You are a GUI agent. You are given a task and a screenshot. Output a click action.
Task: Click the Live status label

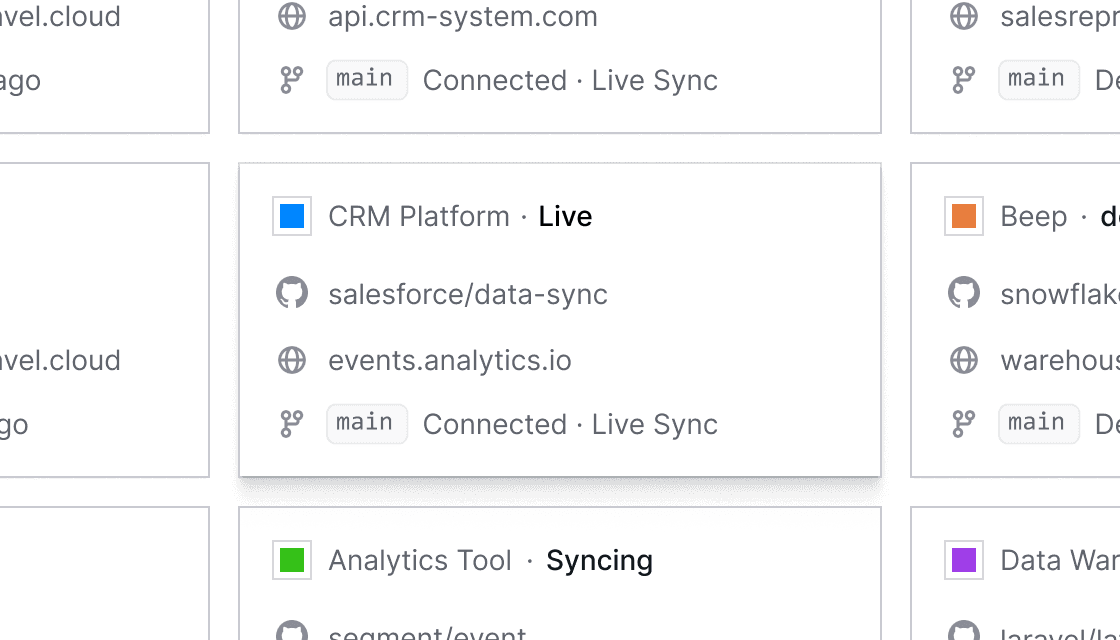pyautogui.click(x=565, y=216)
